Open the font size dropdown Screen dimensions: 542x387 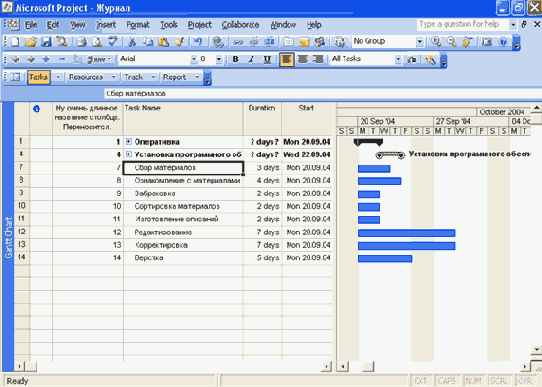point(218,59)
